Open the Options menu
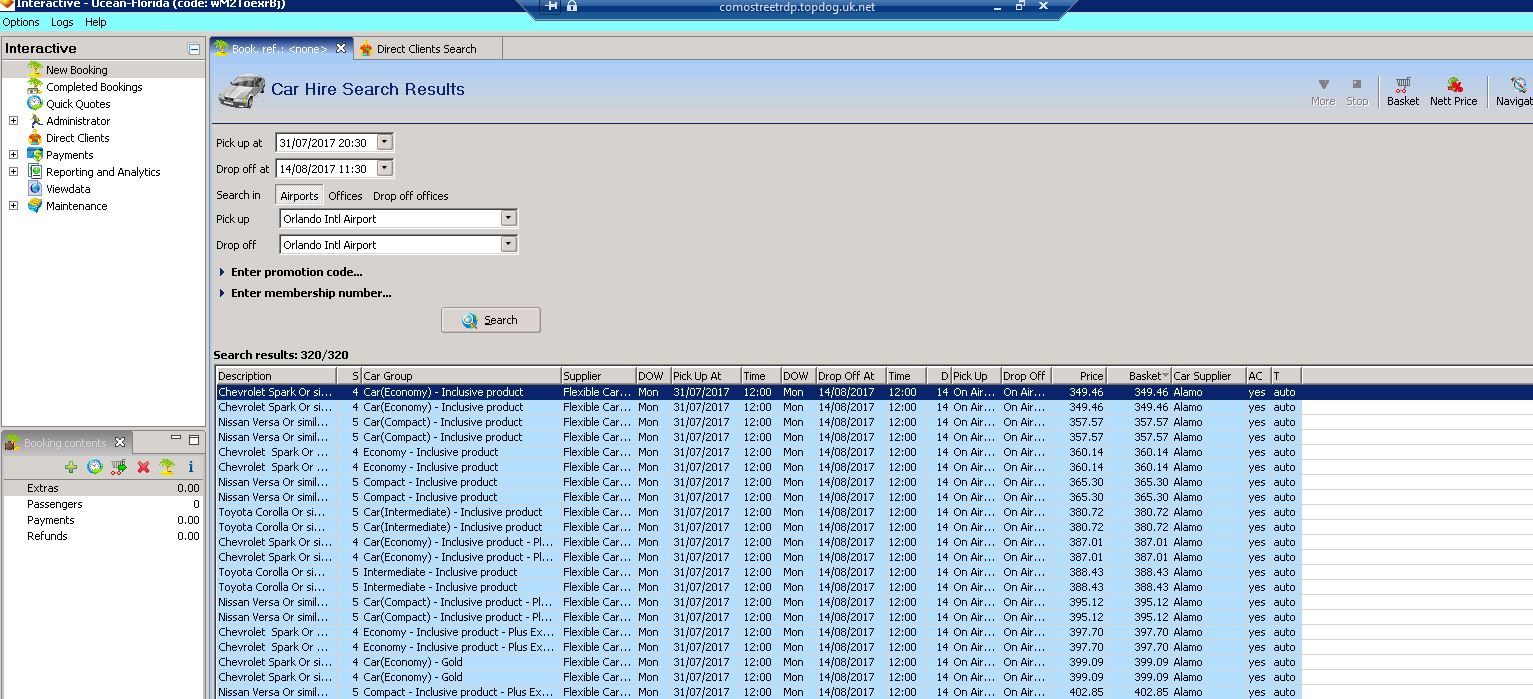Screen dimensions: 1533x699 coord(21,22)
